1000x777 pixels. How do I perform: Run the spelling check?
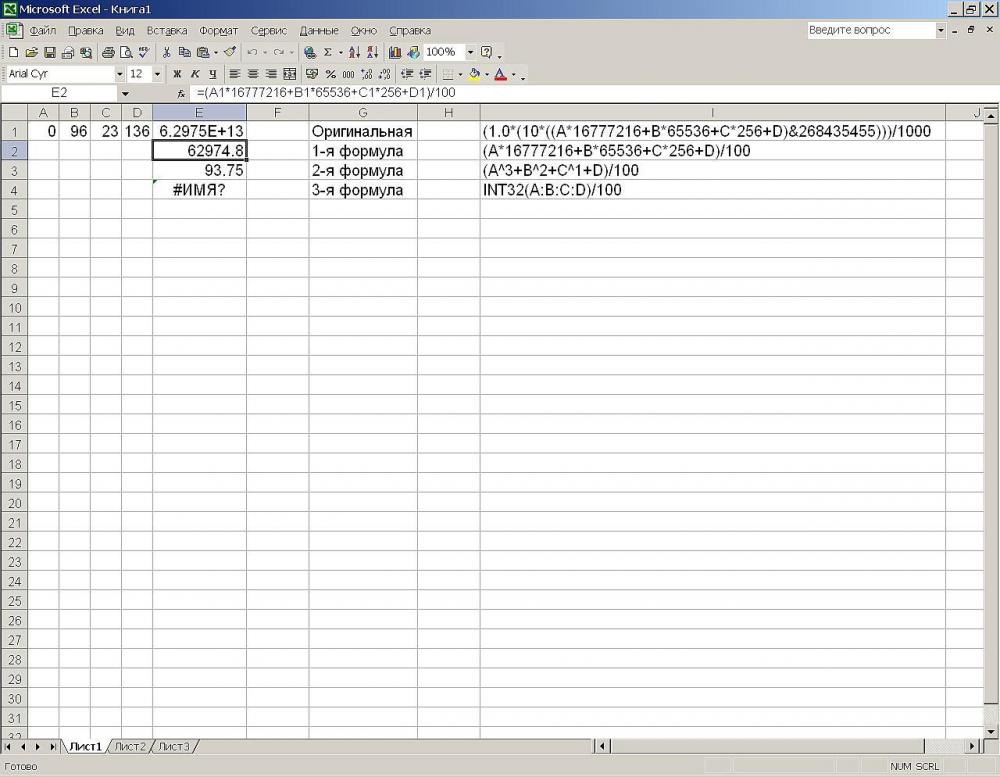[144, 52]
